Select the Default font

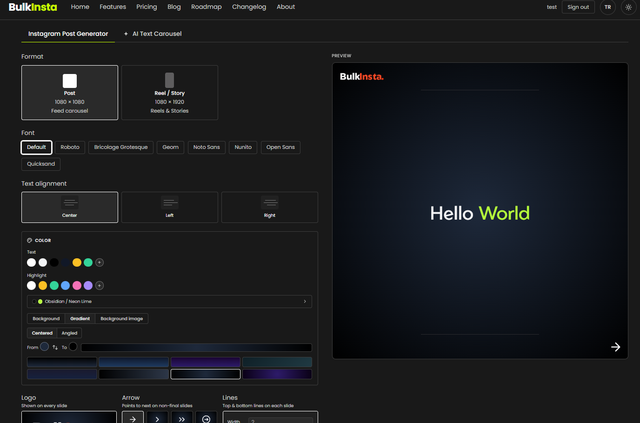tap(36, 147)
